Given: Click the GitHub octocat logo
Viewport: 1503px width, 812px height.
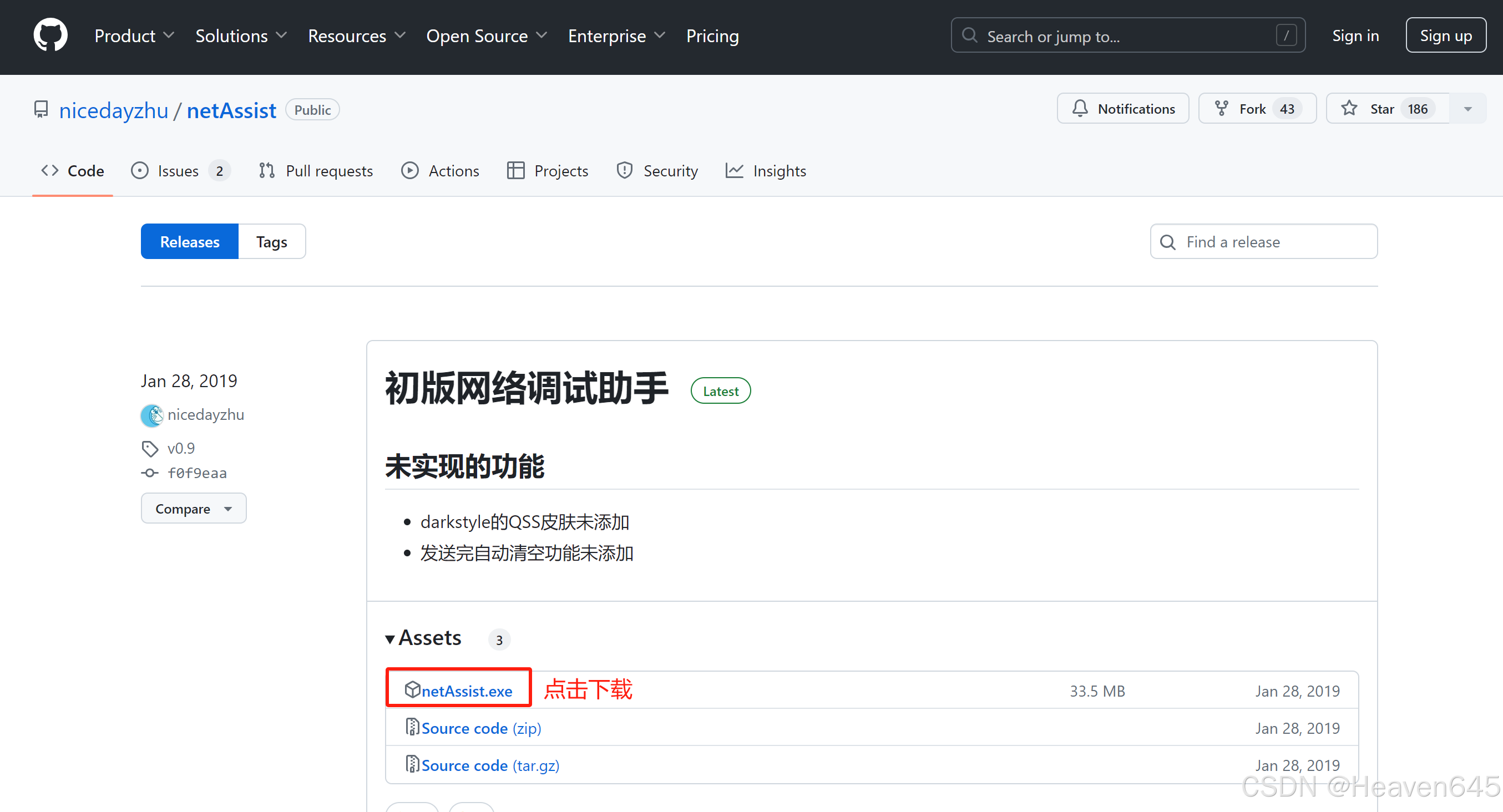Looking at the screenshot, I should pyautogui.click(x=50, y=35).
